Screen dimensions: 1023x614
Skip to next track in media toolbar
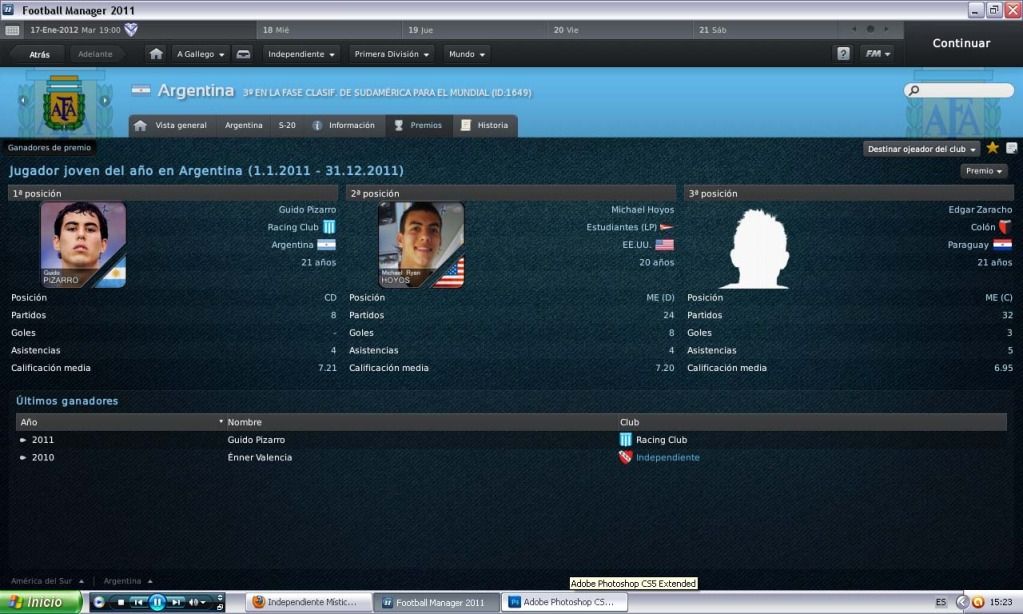coord(176,602)
